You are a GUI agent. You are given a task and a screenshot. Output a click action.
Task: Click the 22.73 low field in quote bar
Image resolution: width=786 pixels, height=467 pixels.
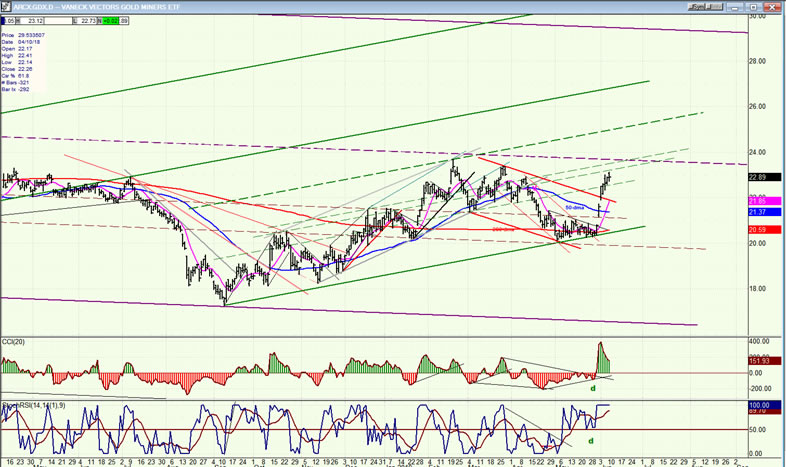[87, 19]
